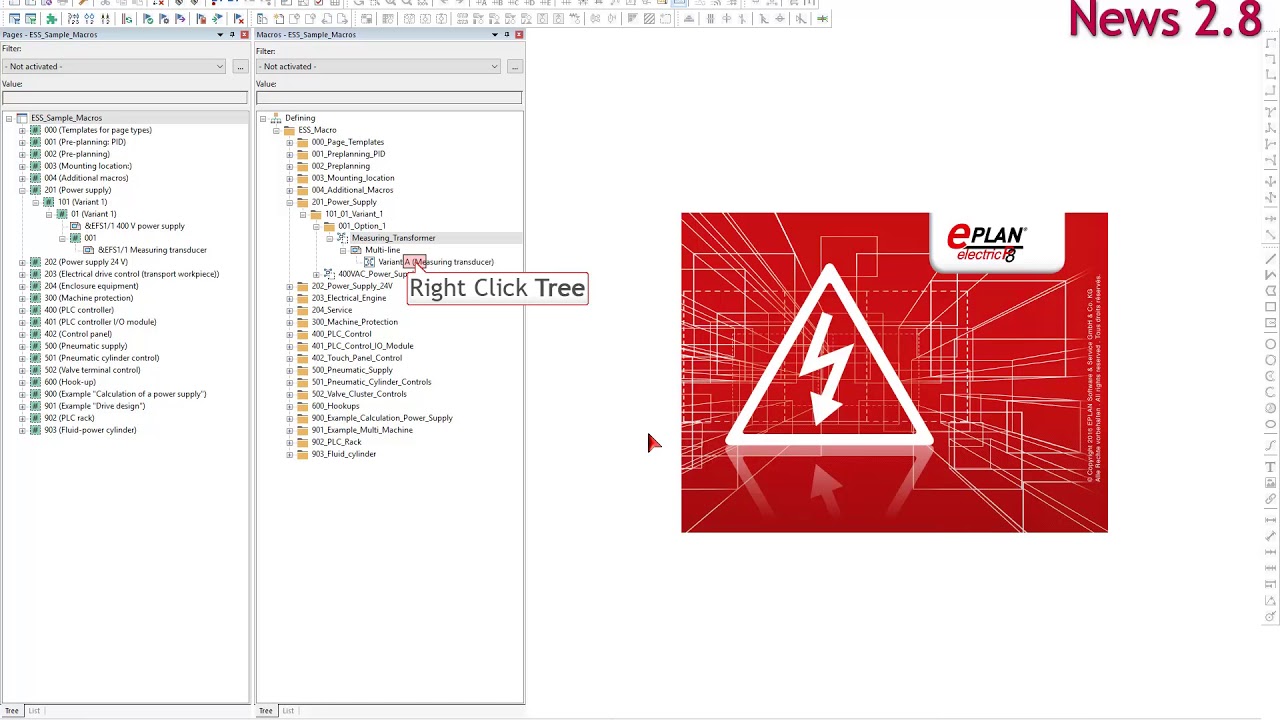This screenshot has width=1280, height=720.
Task: Close the Macros - ESS_Sample_Macros panel
Action: (519, 35)
